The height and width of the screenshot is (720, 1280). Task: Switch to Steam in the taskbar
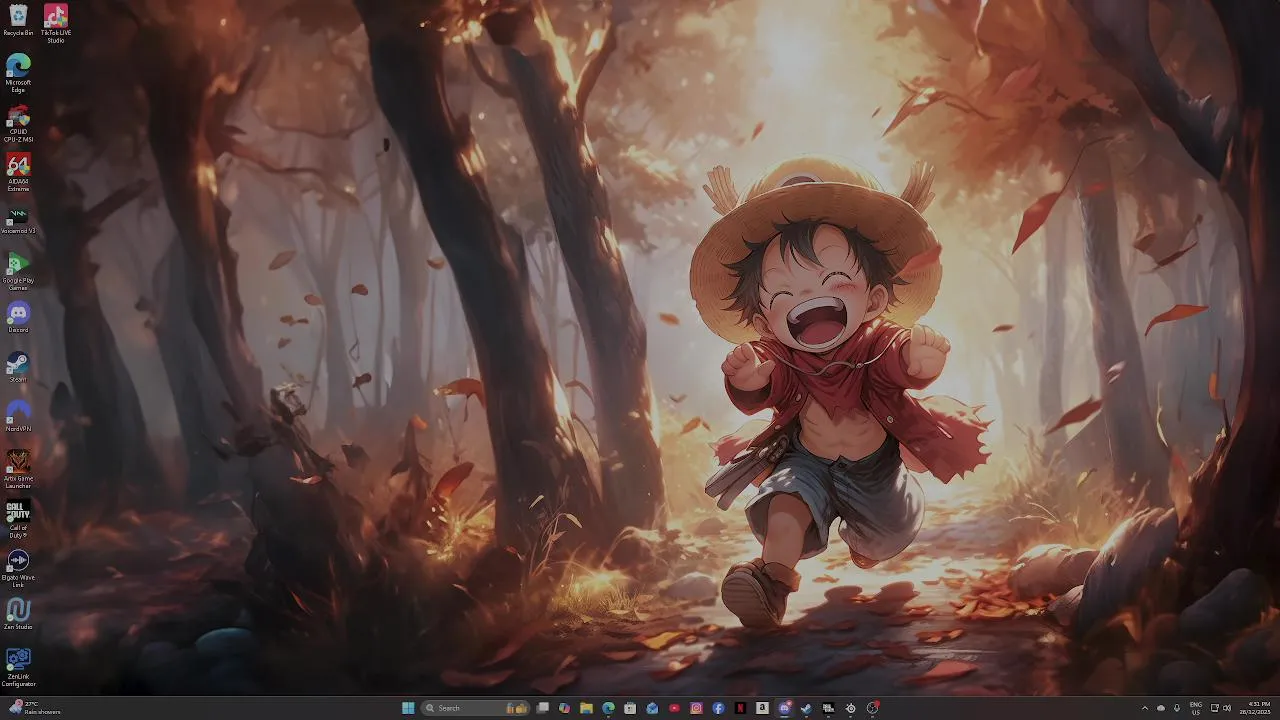click(806, 708)
